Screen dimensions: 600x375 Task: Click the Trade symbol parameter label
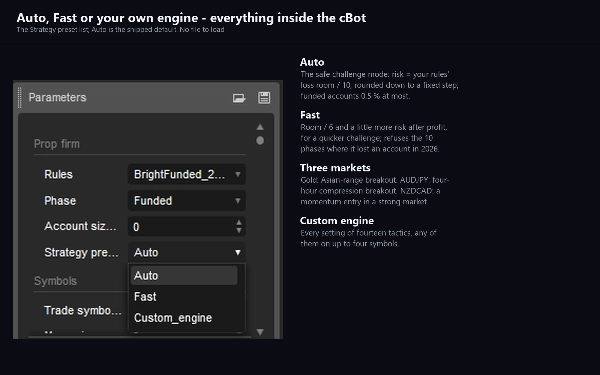pyautogui.click(x=83, y=310)
